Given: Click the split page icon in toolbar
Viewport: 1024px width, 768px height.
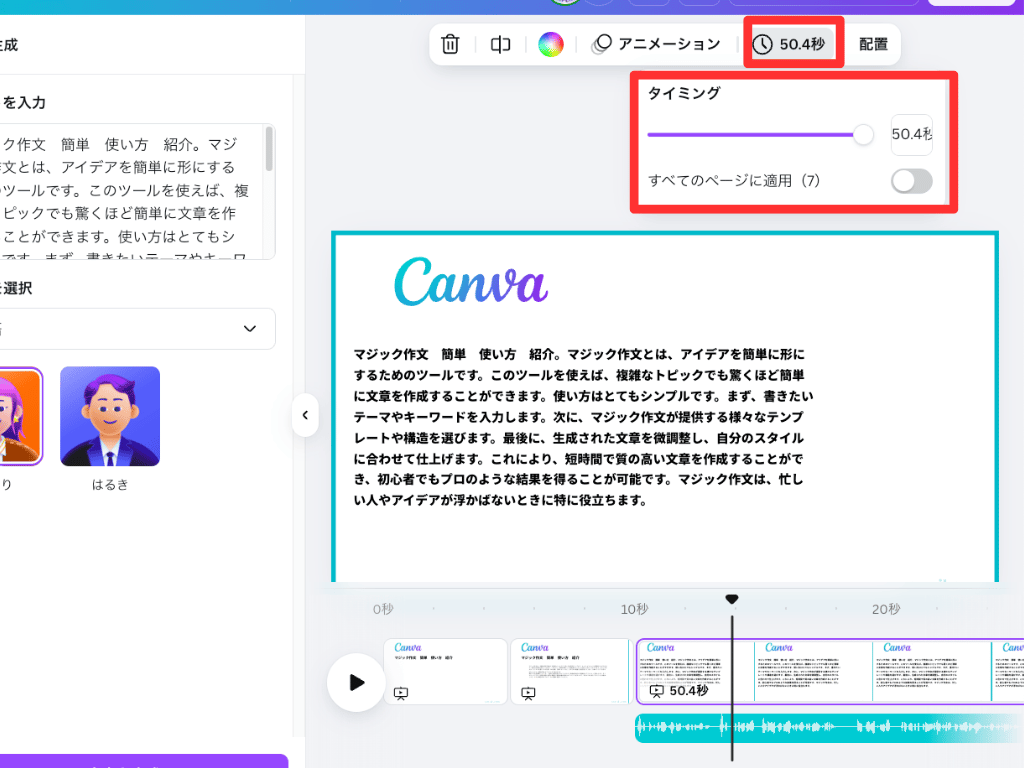Looking at the screenshot, I should 500,44.
